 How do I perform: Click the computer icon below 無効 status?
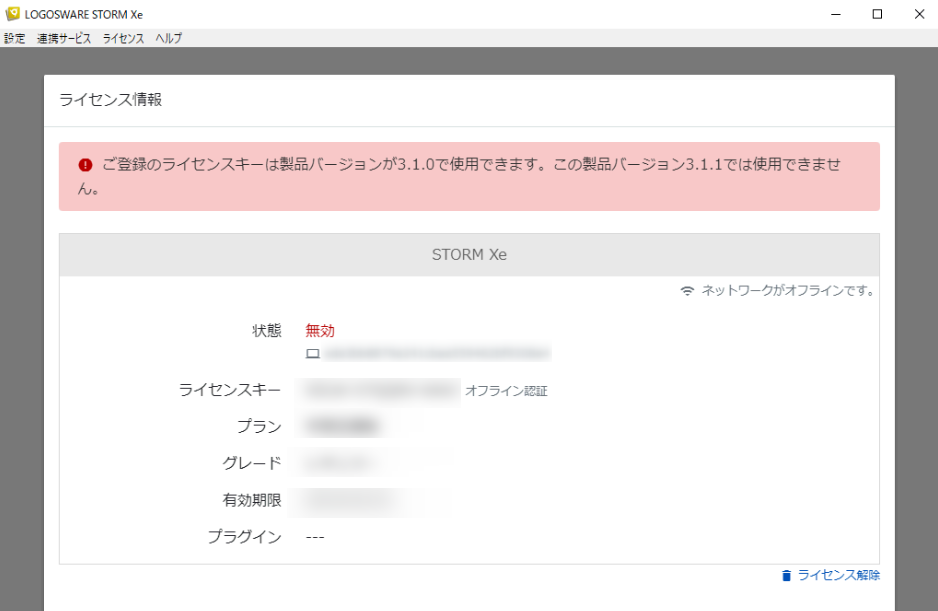(x=312, y=354)
